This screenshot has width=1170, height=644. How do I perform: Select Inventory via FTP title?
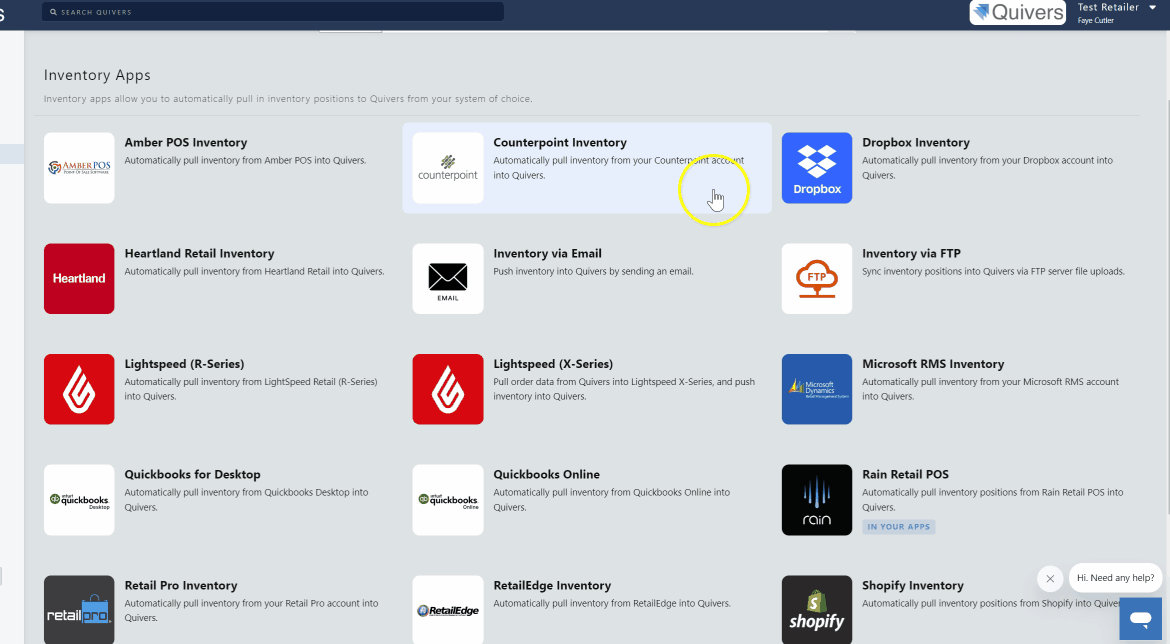(x=911, y=254)
